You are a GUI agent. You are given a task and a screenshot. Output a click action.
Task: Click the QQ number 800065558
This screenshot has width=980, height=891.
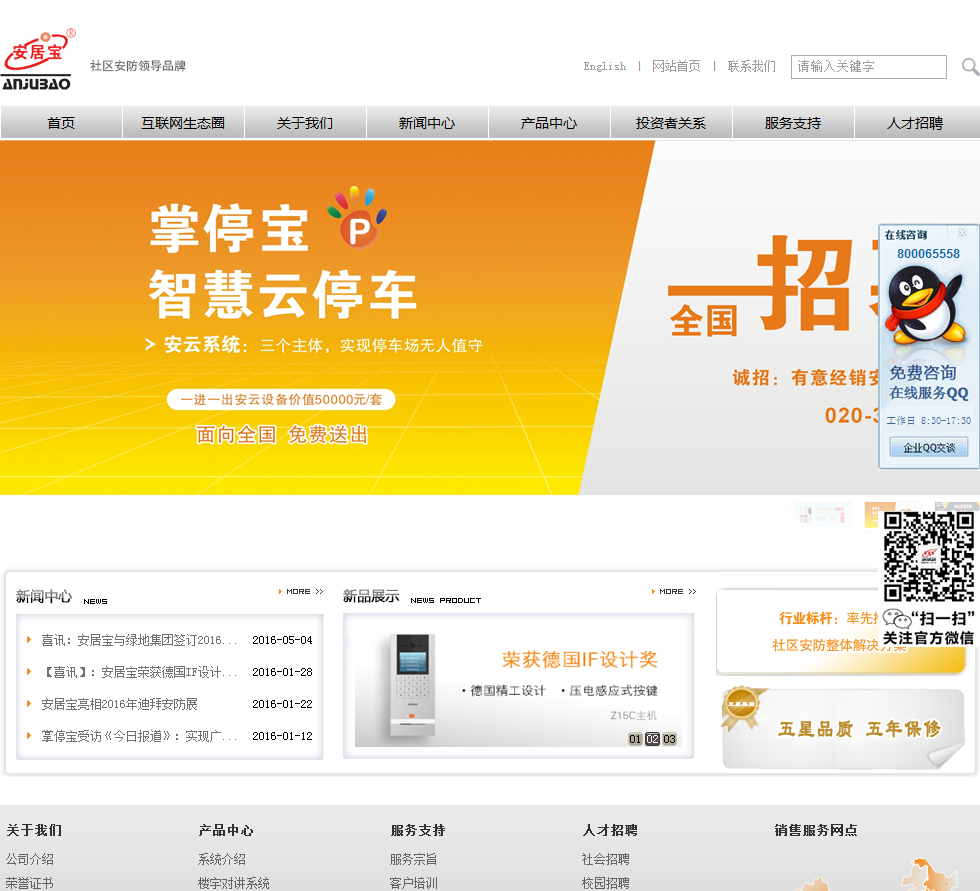928,254
